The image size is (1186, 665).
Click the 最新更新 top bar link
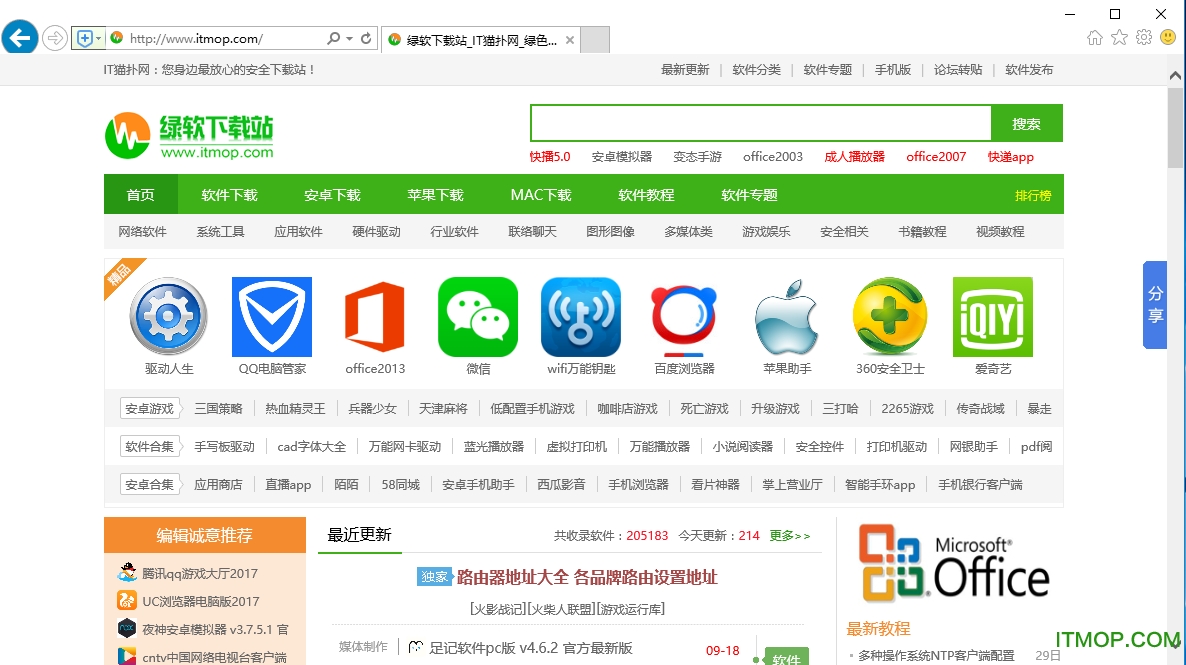pos(685,70)
